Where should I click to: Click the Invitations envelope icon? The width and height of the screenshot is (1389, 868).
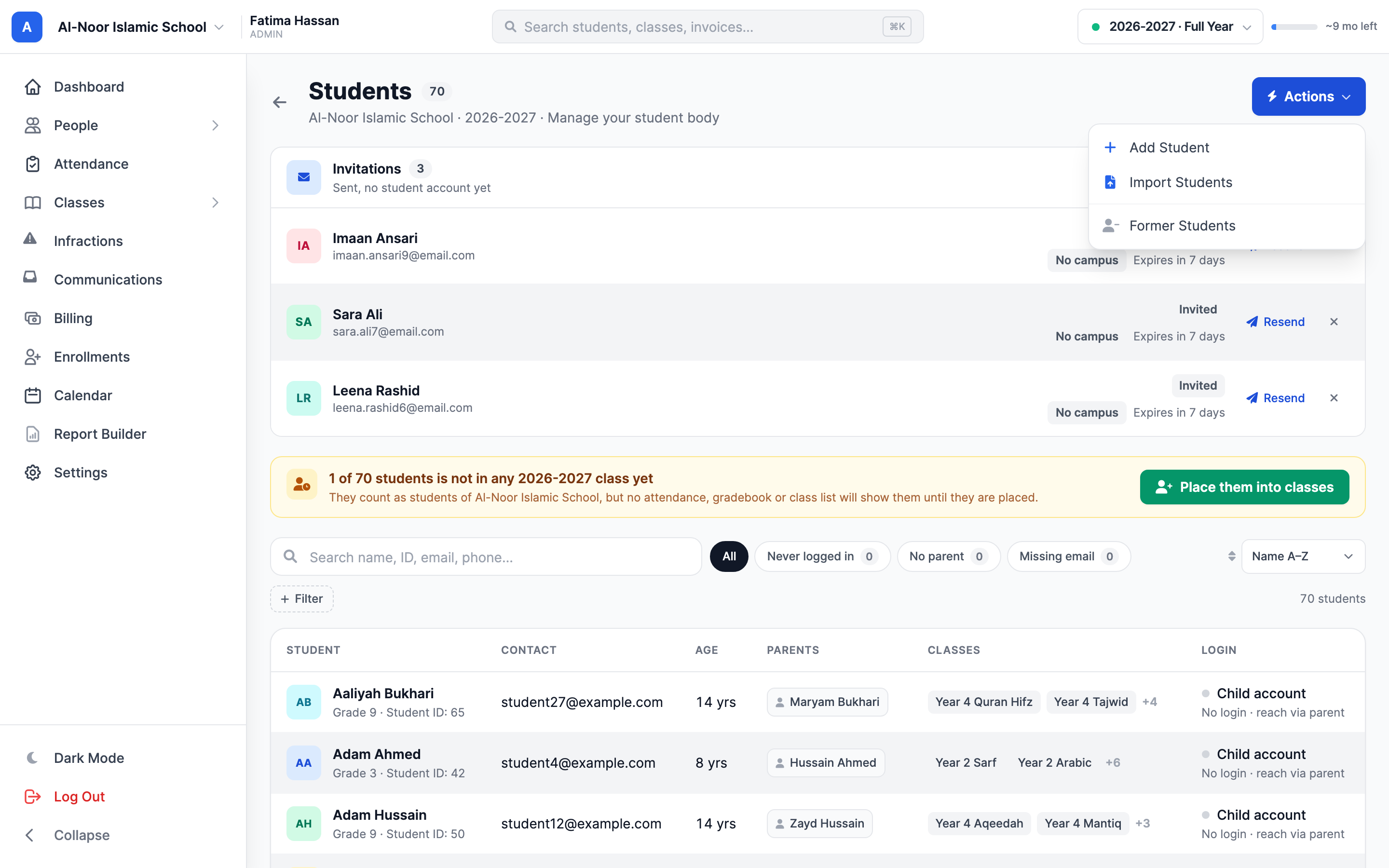coord(304,177)
